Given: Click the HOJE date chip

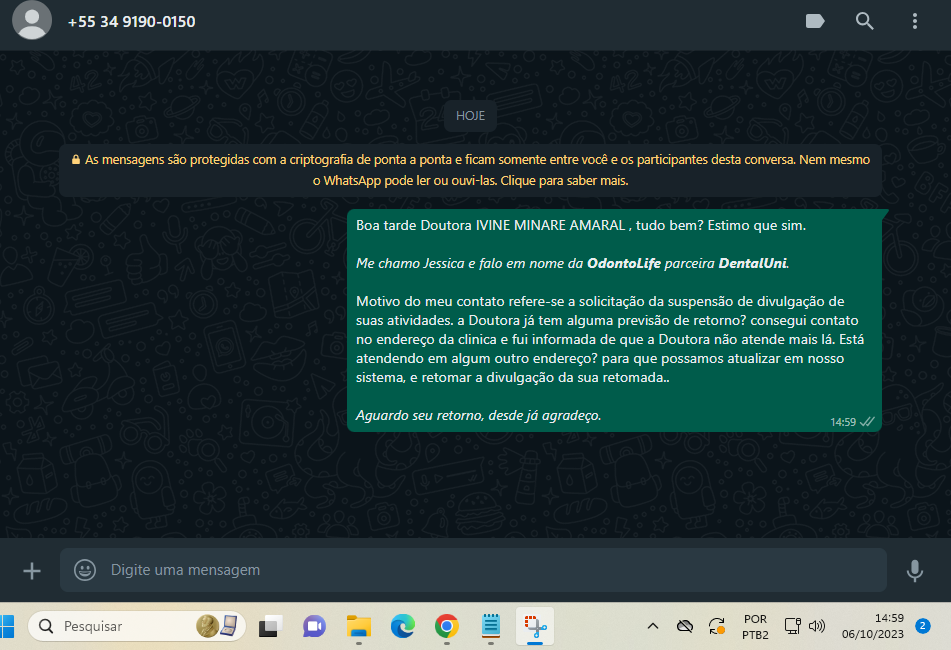Looking at the screenshot, I should coord(471,116).
